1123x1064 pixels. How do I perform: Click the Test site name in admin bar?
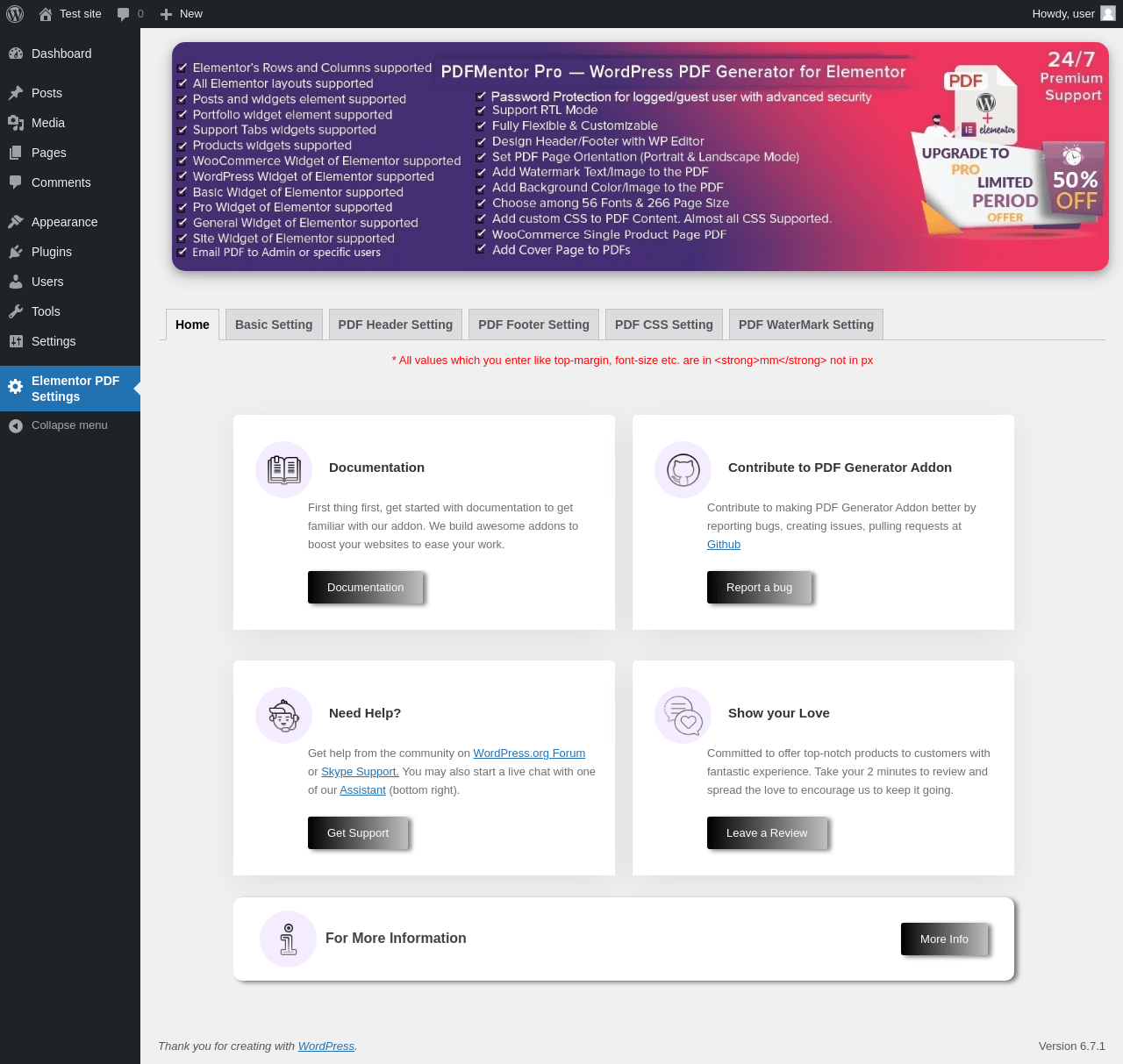pos(81,14)
